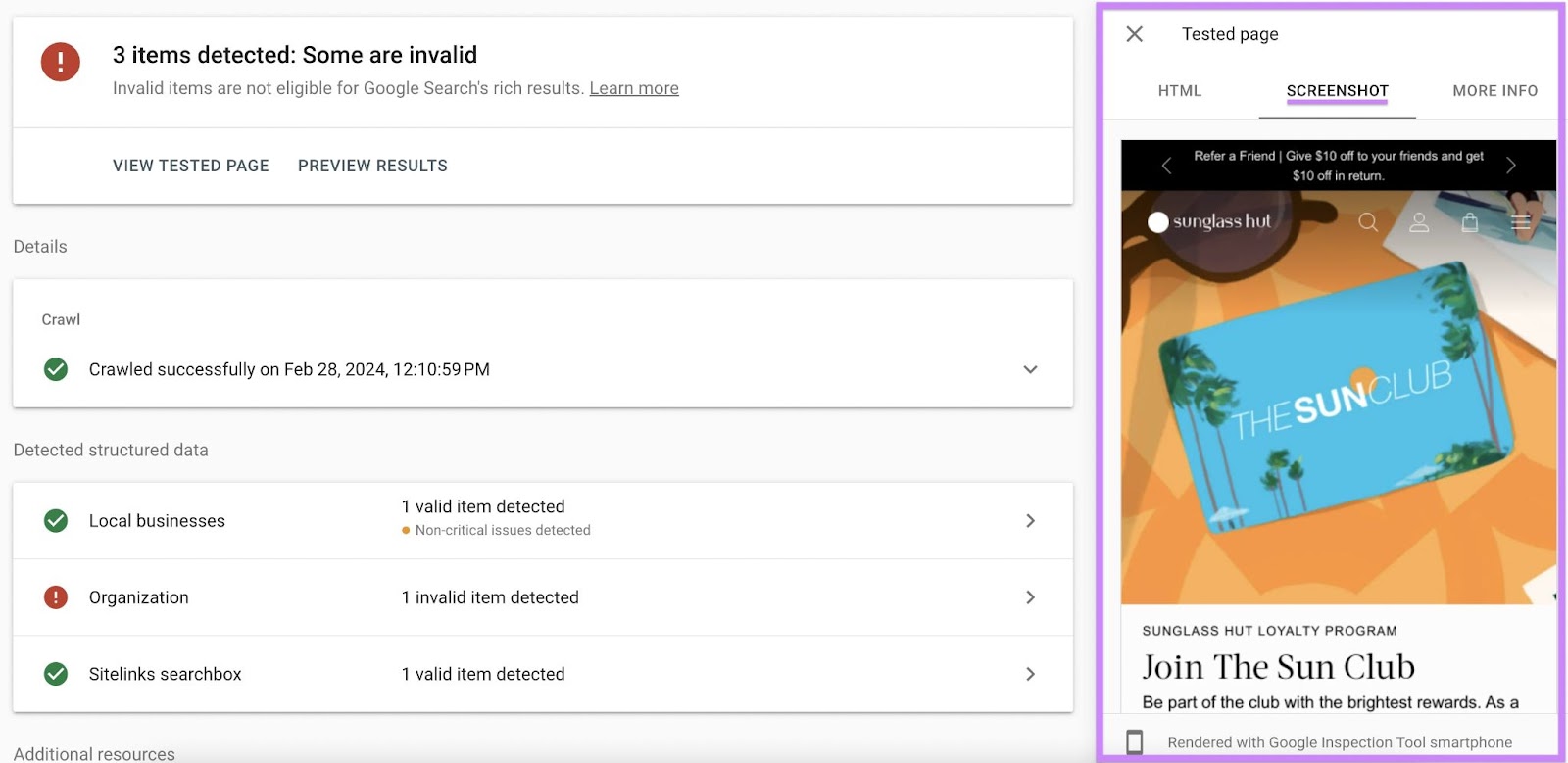Image resolution: width=1568 pixels, height=763 pixels.
Task: Click green check icon beside Crawled successfully
Action: pyautogui.click(x=56, y=369)
